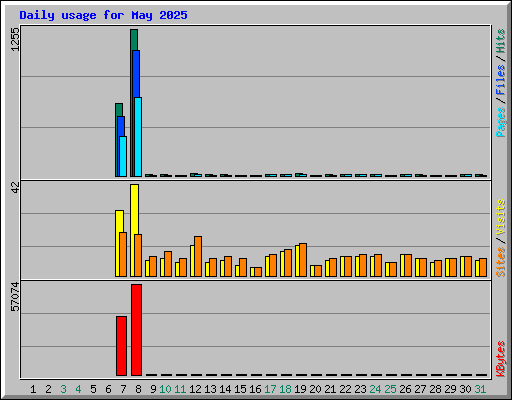
Task: Select the red KBytes legend label
Action: (x=501, y=359)
